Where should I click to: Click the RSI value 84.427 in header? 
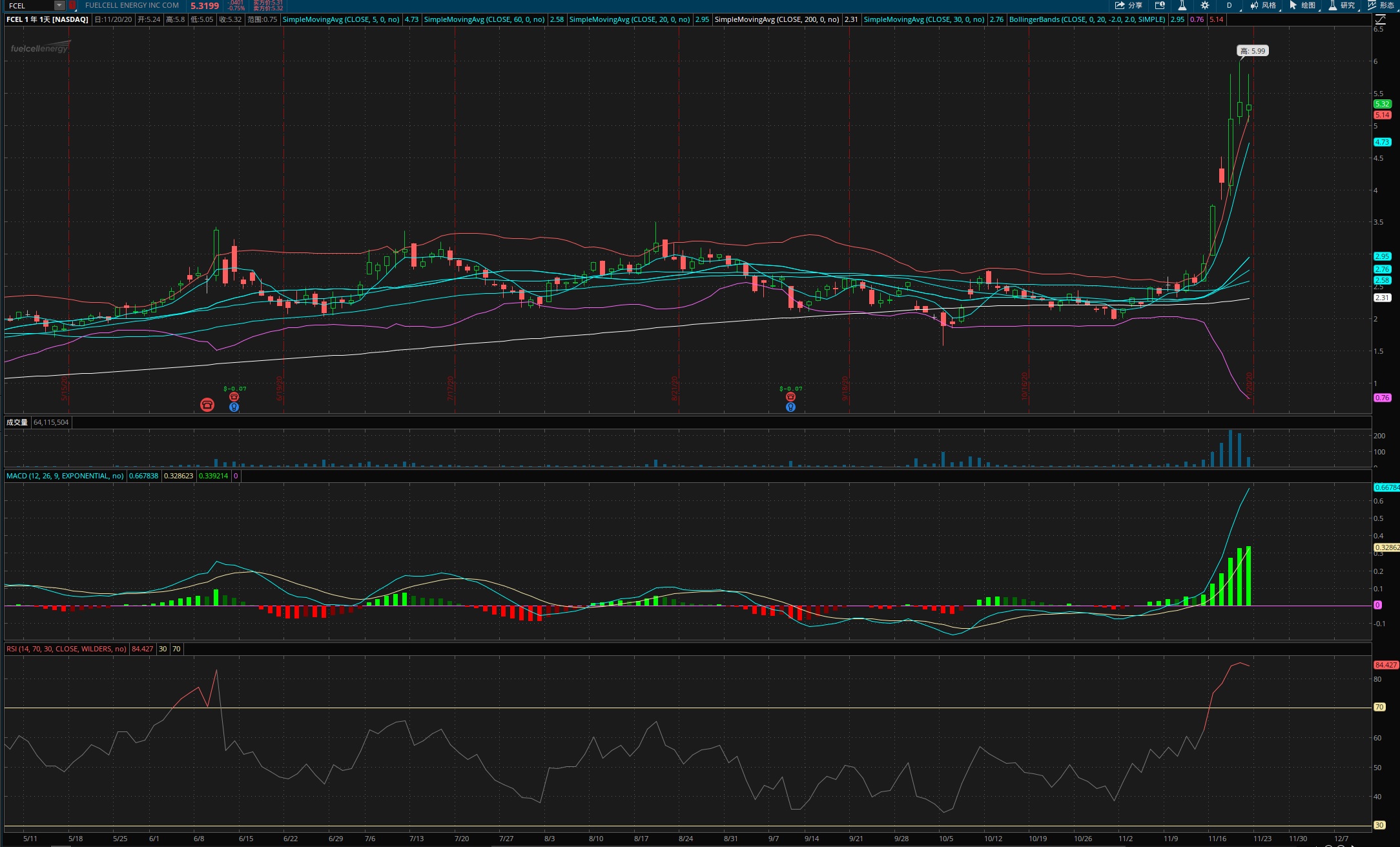pyautogui.click(x=143, y=649)
